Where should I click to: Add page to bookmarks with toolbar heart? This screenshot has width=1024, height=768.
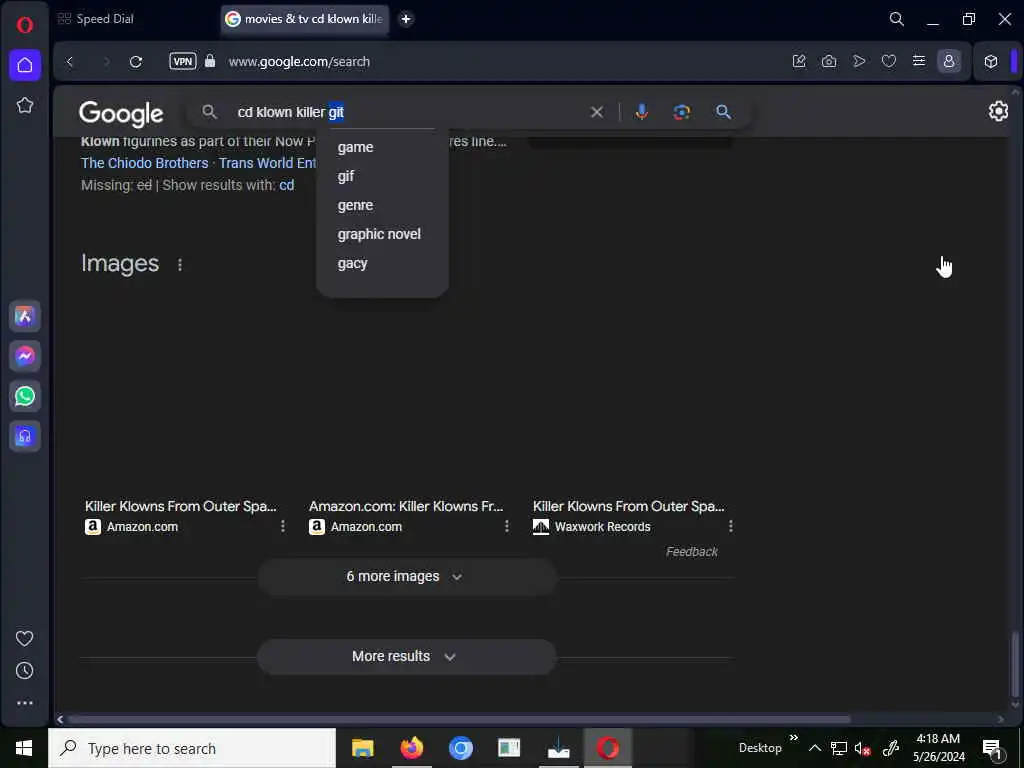point(889,61)
